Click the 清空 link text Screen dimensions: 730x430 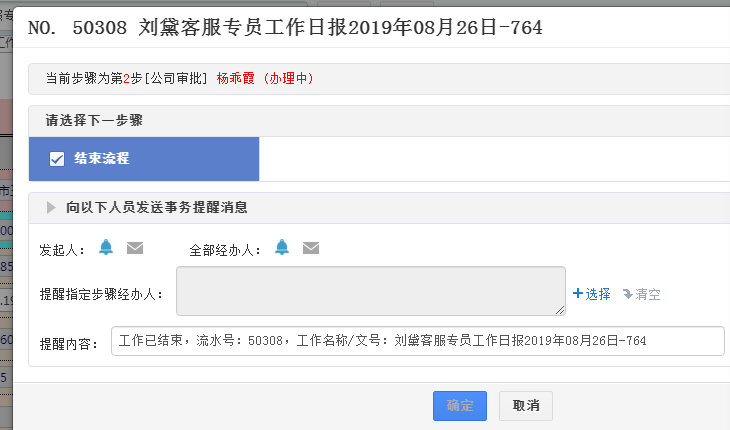click(x=648, y=294)
